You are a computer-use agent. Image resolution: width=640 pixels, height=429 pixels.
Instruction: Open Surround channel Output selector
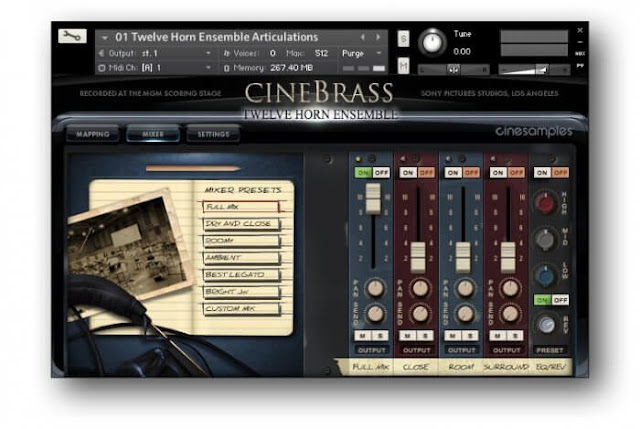(506, 350)
